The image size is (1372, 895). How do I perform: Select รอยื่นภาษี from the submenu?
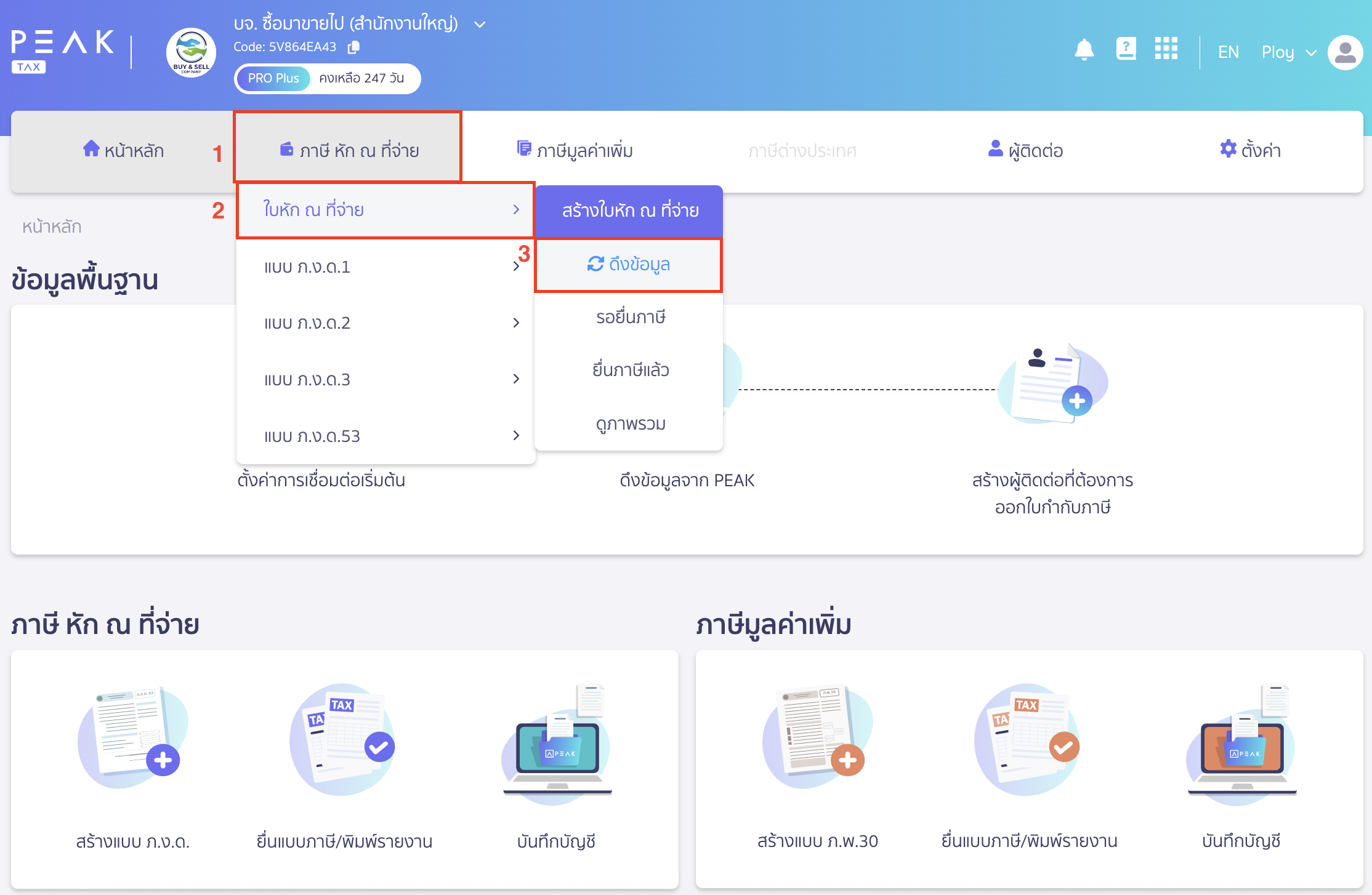627,316
